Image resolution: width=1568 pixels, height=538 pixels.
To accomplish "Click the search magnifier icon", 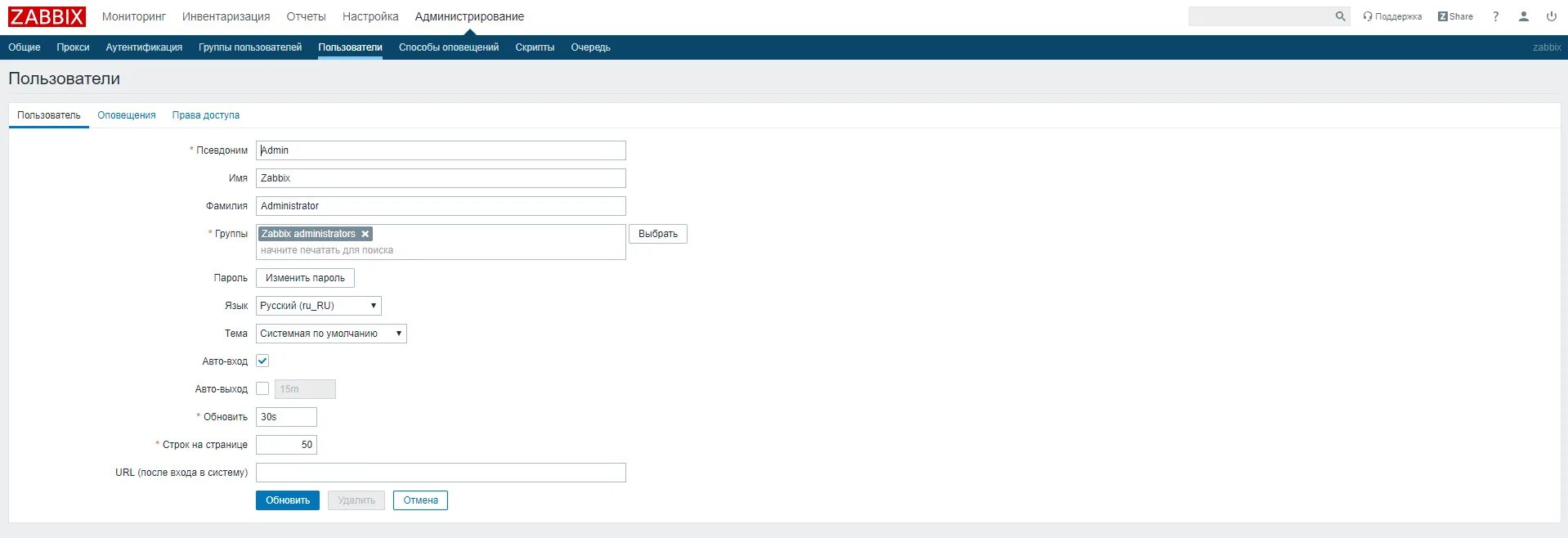I will [1340, 16].
